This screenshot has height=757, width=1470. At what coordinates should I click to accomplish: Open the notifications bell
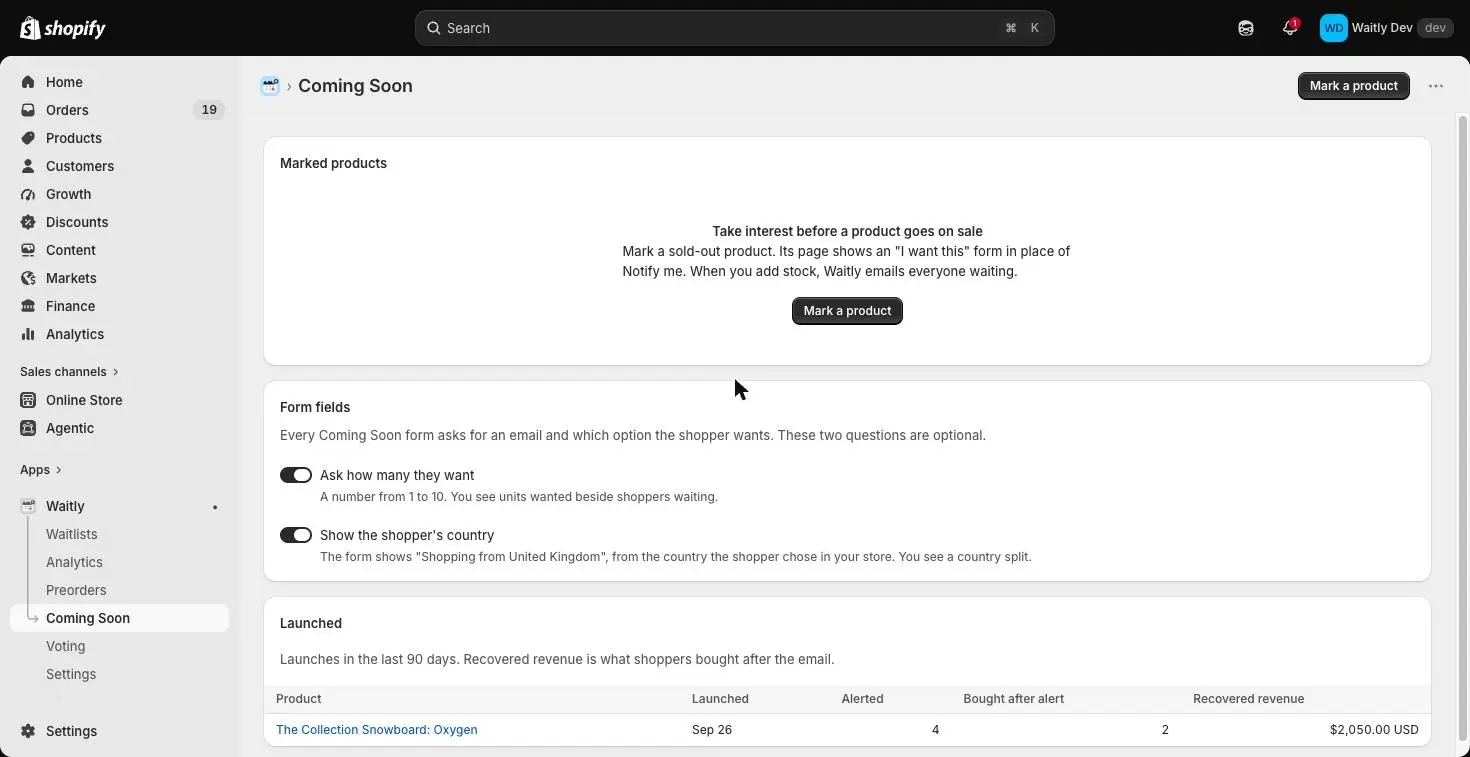pyautogui.click(x=1290, y=28)
